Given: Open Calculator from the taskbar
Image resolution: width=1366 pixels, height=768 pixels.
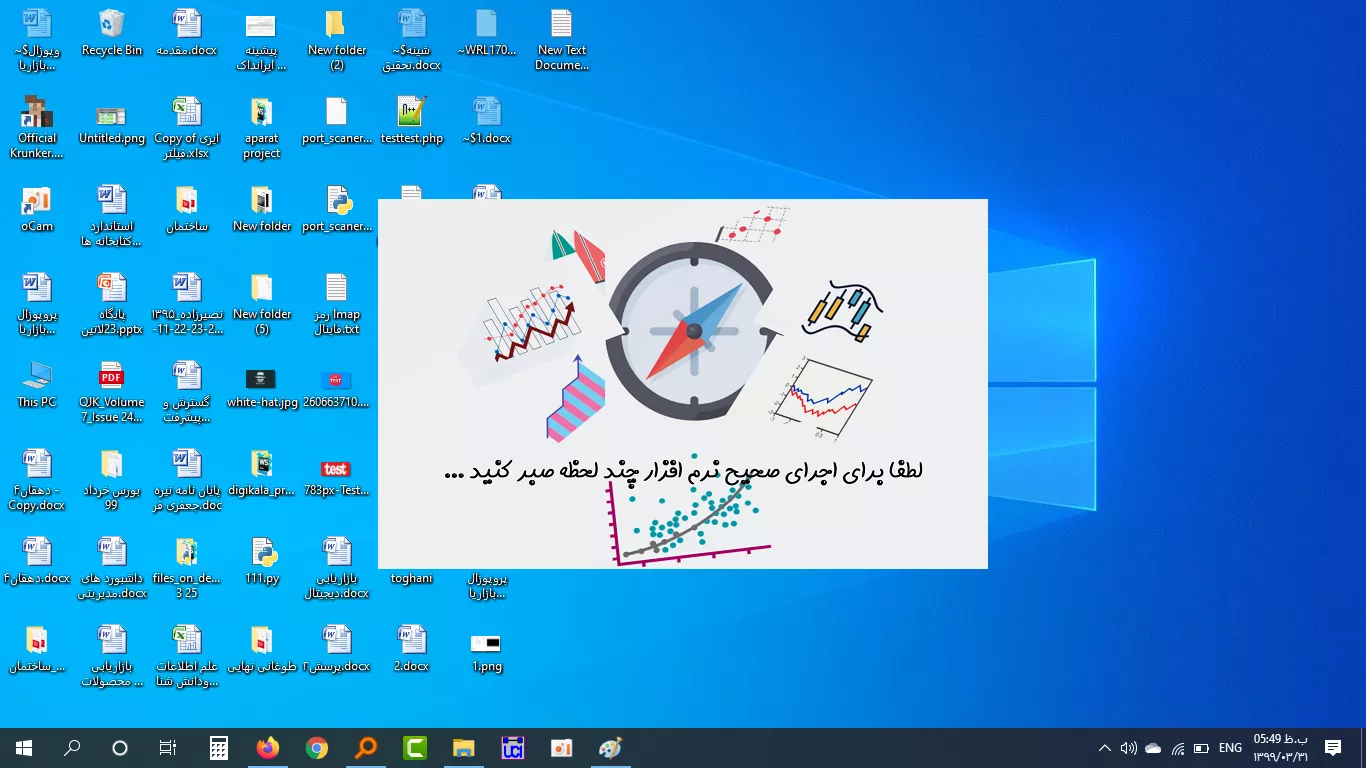Looking at the screenshot, I should (x=218, y=748).
